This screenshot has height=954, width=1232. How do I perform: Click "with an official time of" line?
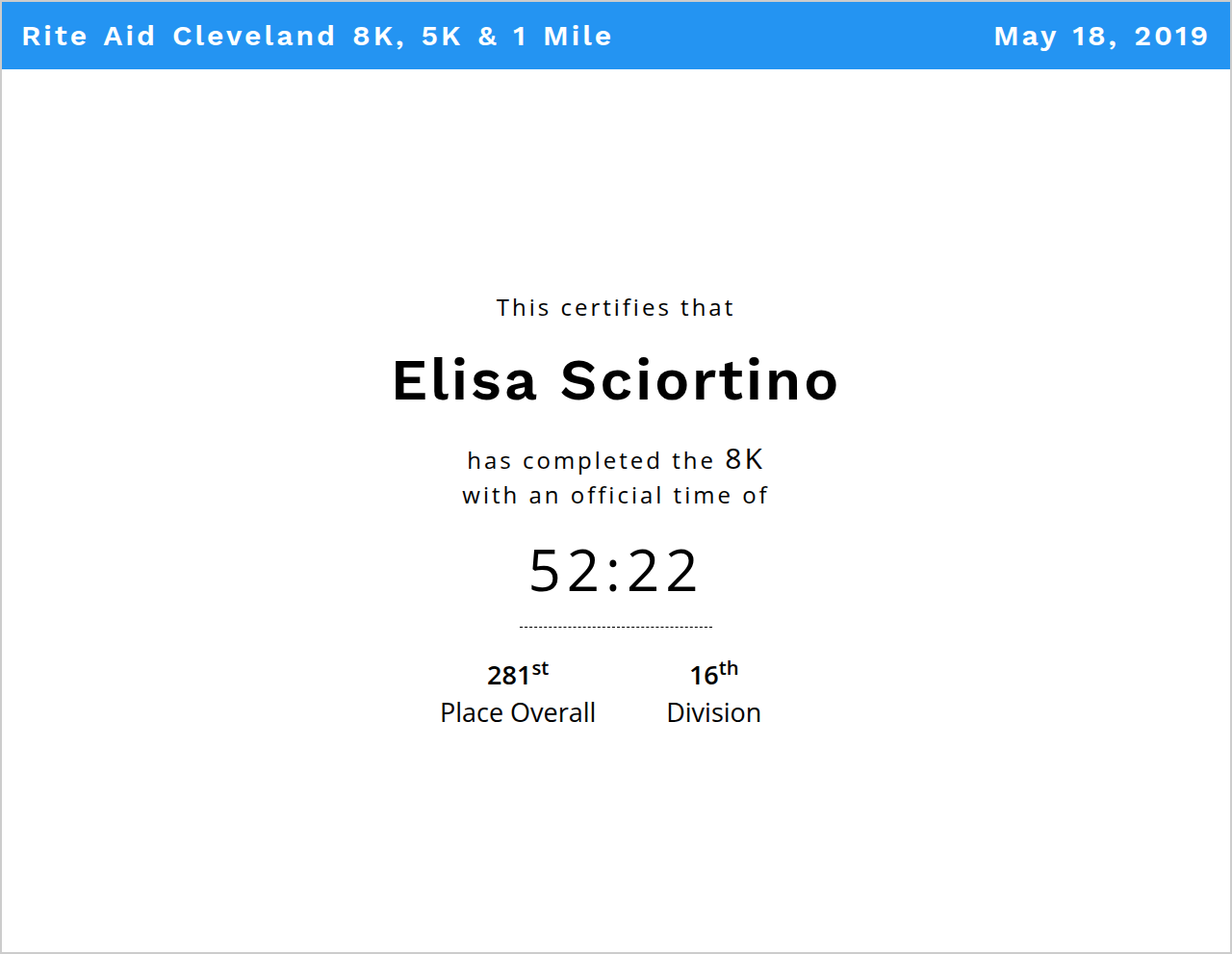(615, 496)
